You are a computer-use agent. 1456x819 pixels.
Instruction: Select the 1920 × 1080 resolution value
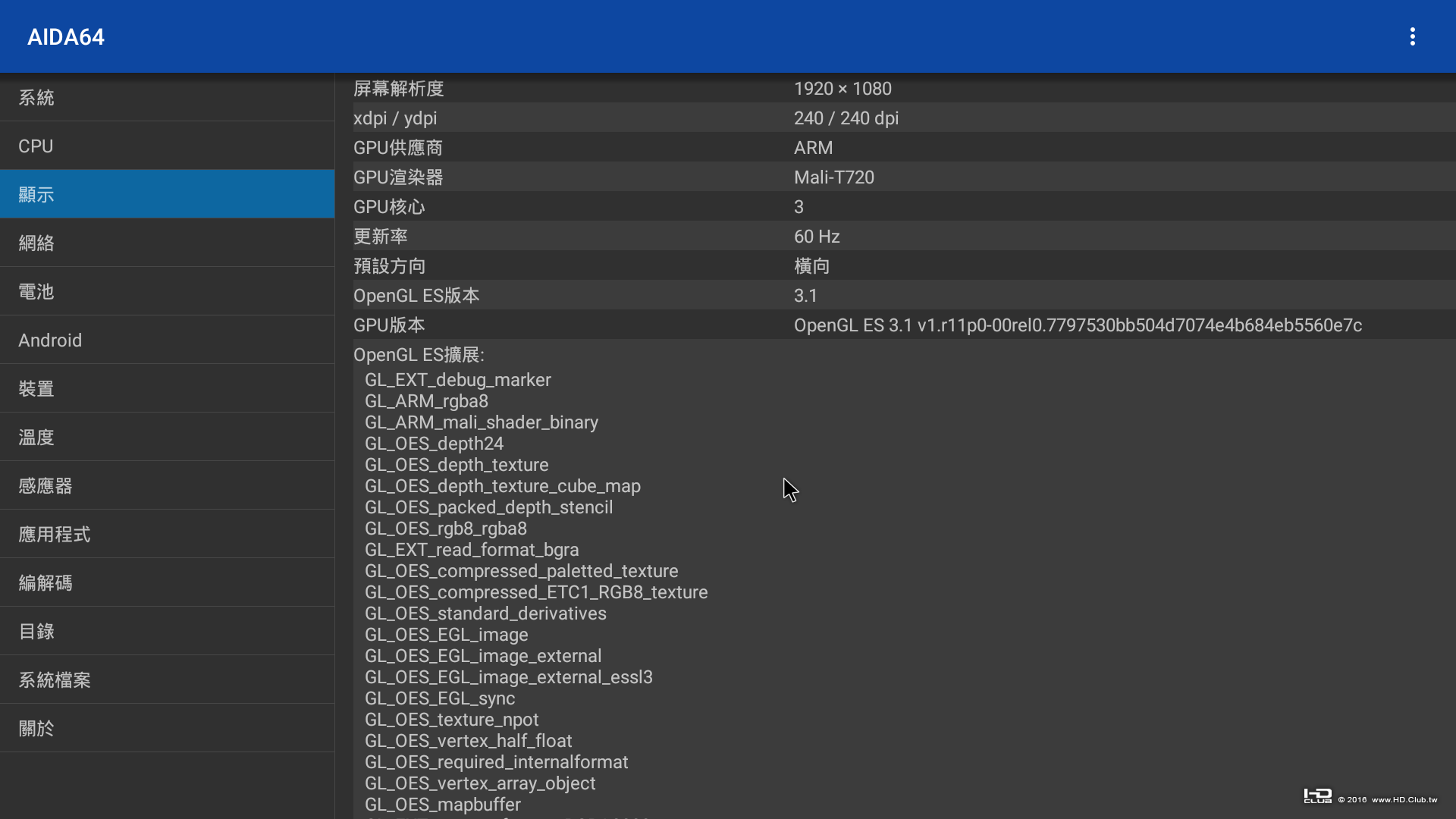843,89
